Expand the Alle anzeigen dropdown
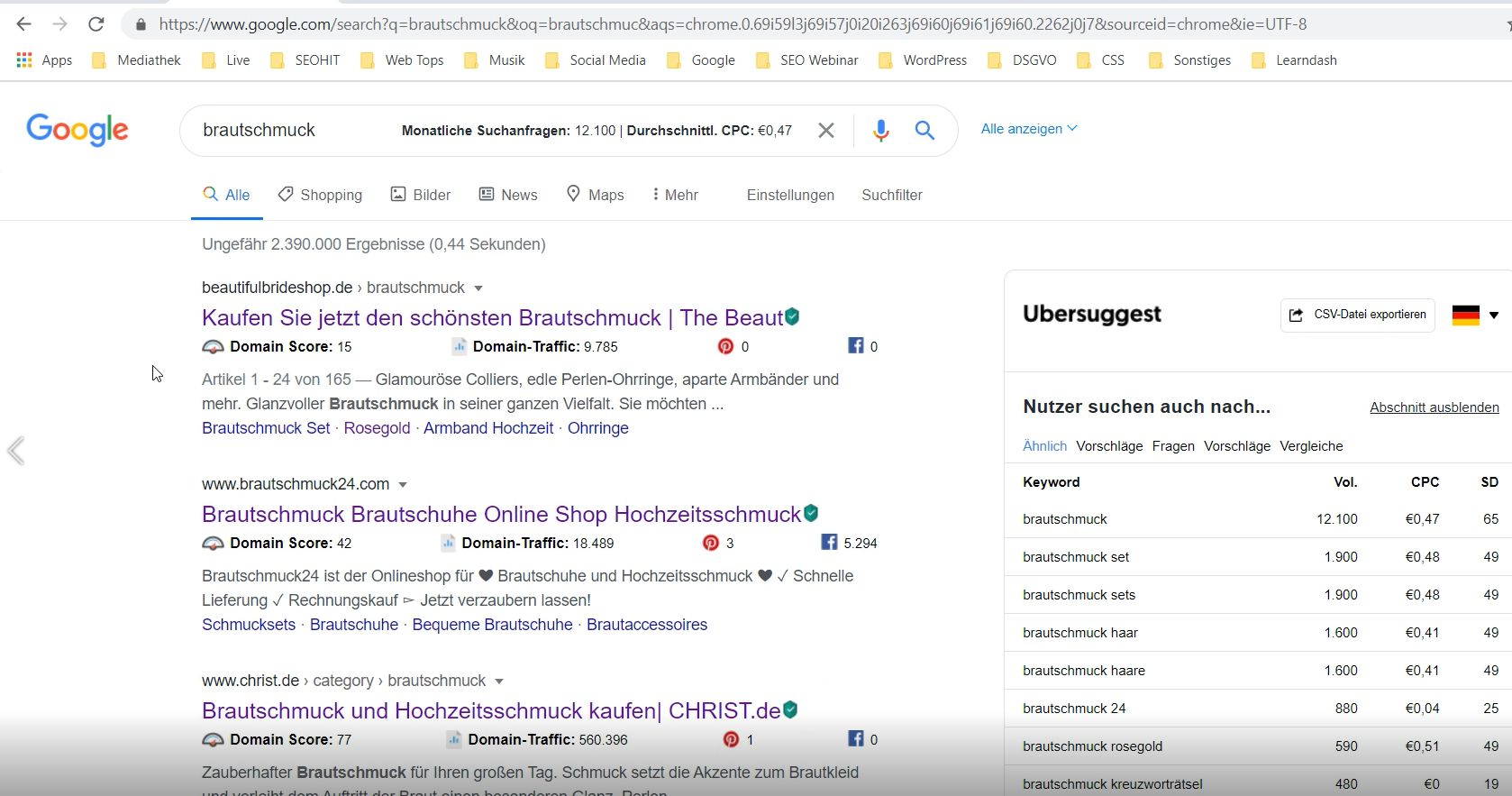The width and height of the screenshot is (1512, 796). pyautogui.click(x=1028, y=129)
